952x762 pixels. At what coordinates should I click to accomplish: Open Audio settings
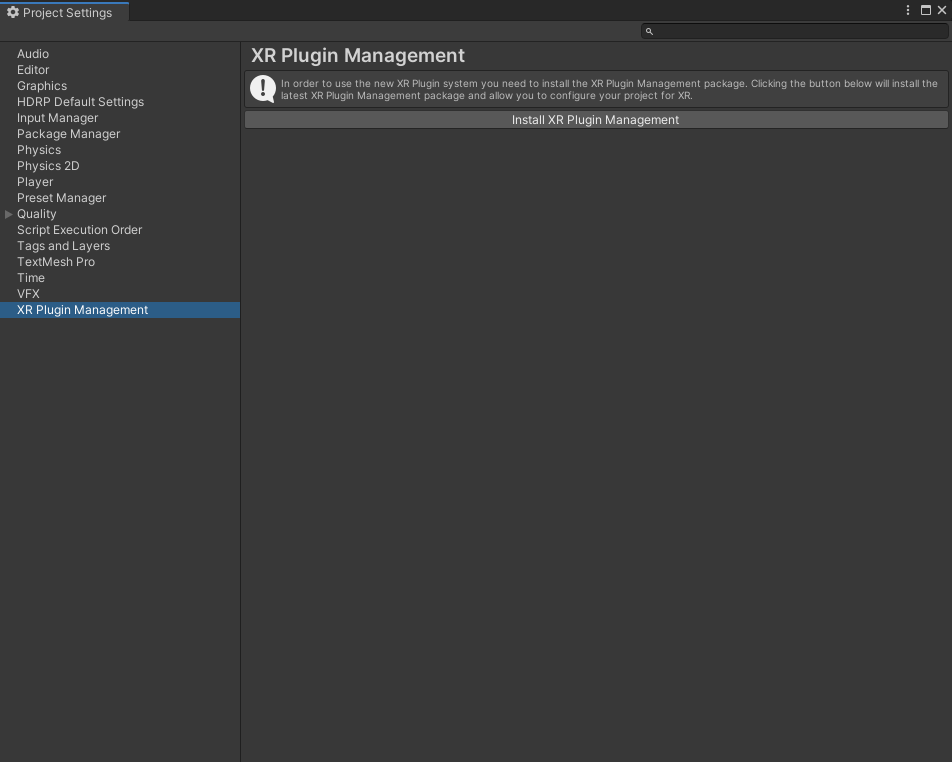pos(33,54)
